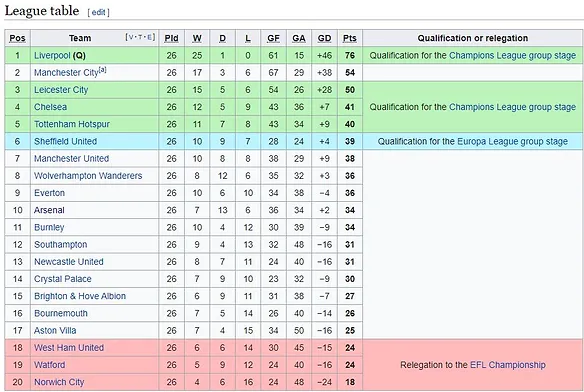Click the Pts column header abbreviation
This screenshot has height=392, width=584.
pyautogui.click(x=350, y=38)
